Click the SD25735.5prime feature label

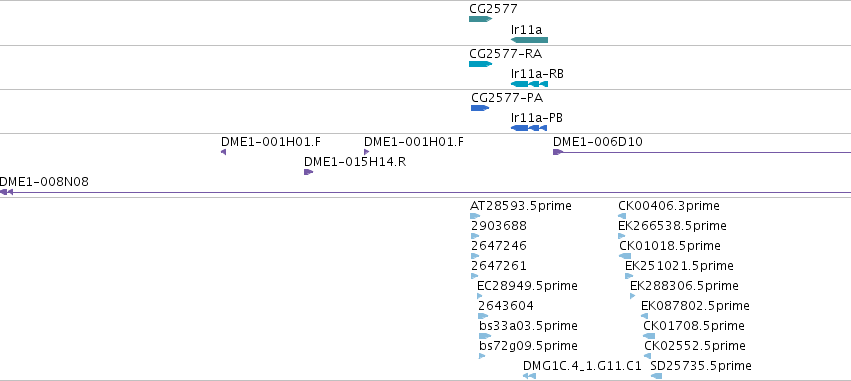[701, 366]
